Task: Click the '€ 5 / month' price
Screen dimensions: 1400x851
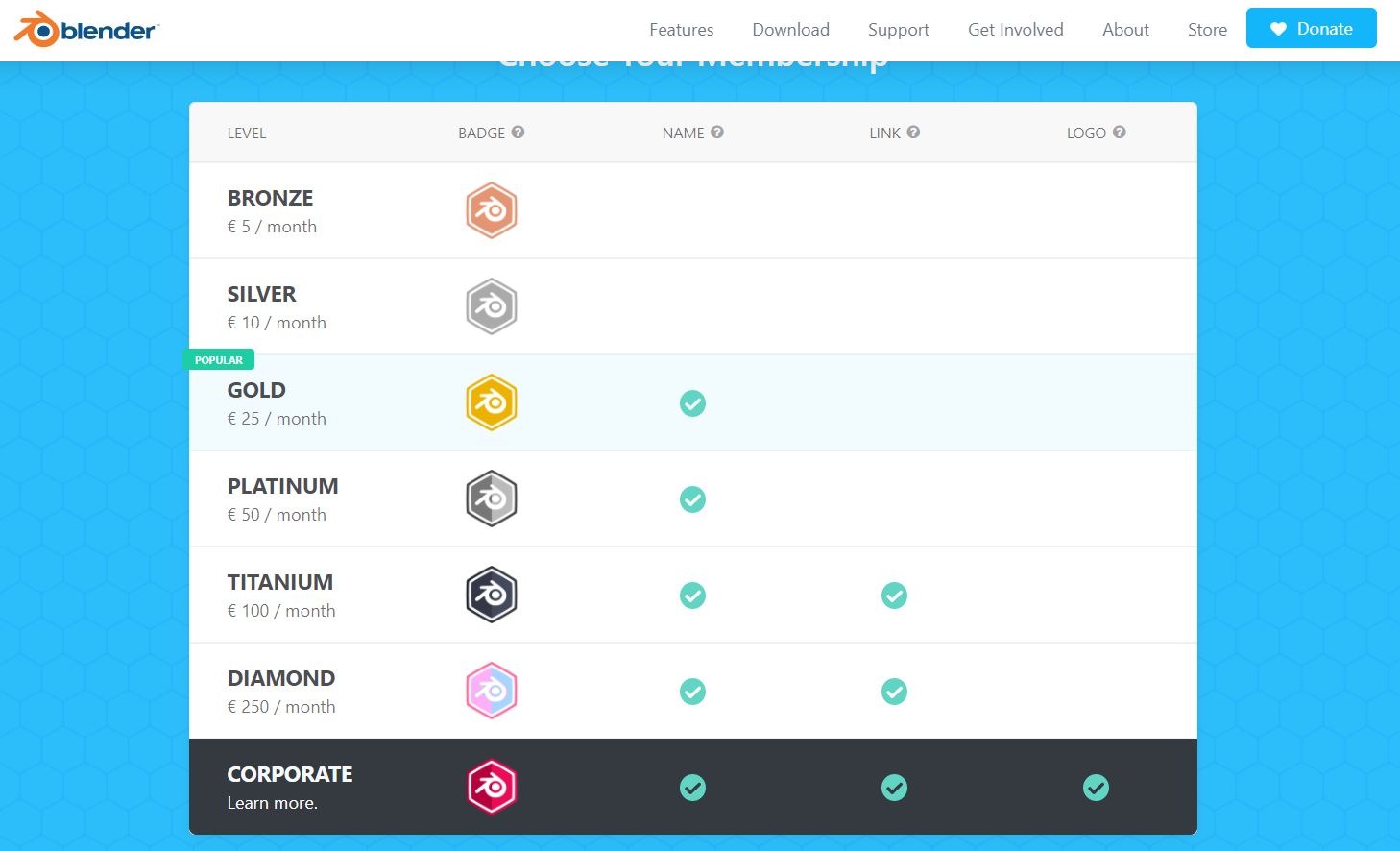Action: (x=272, y=227)
